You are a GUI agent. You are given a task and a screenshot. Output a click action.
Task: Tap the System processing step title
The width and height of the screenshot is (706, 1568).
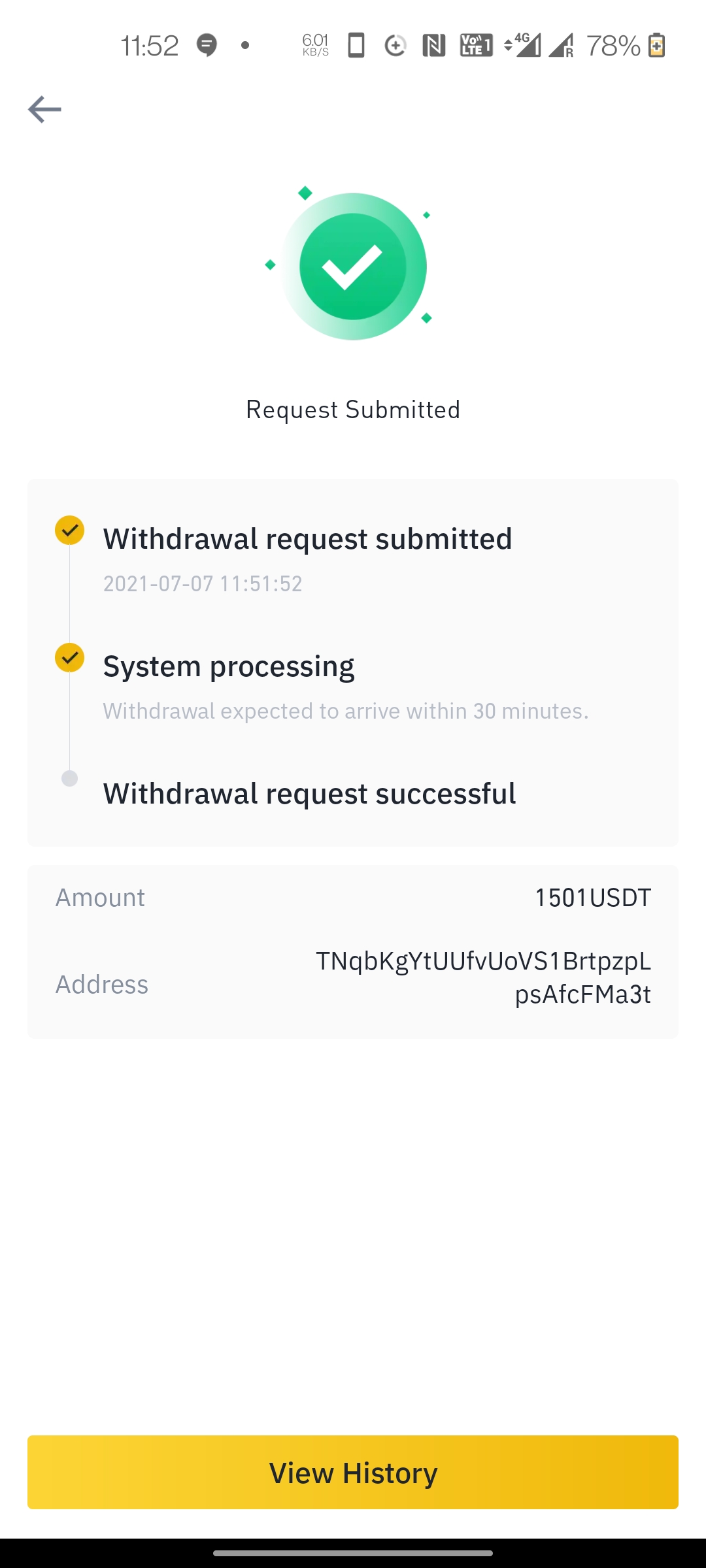pos(229,666)
